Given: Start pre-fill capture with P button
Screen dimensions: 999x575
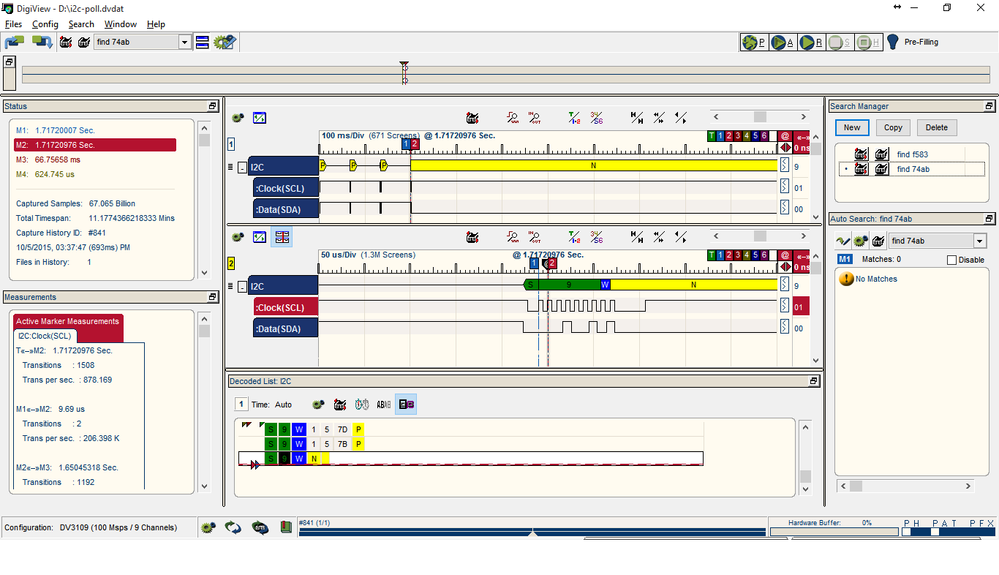Looking at the screenshot, I should tap(754, 42).
